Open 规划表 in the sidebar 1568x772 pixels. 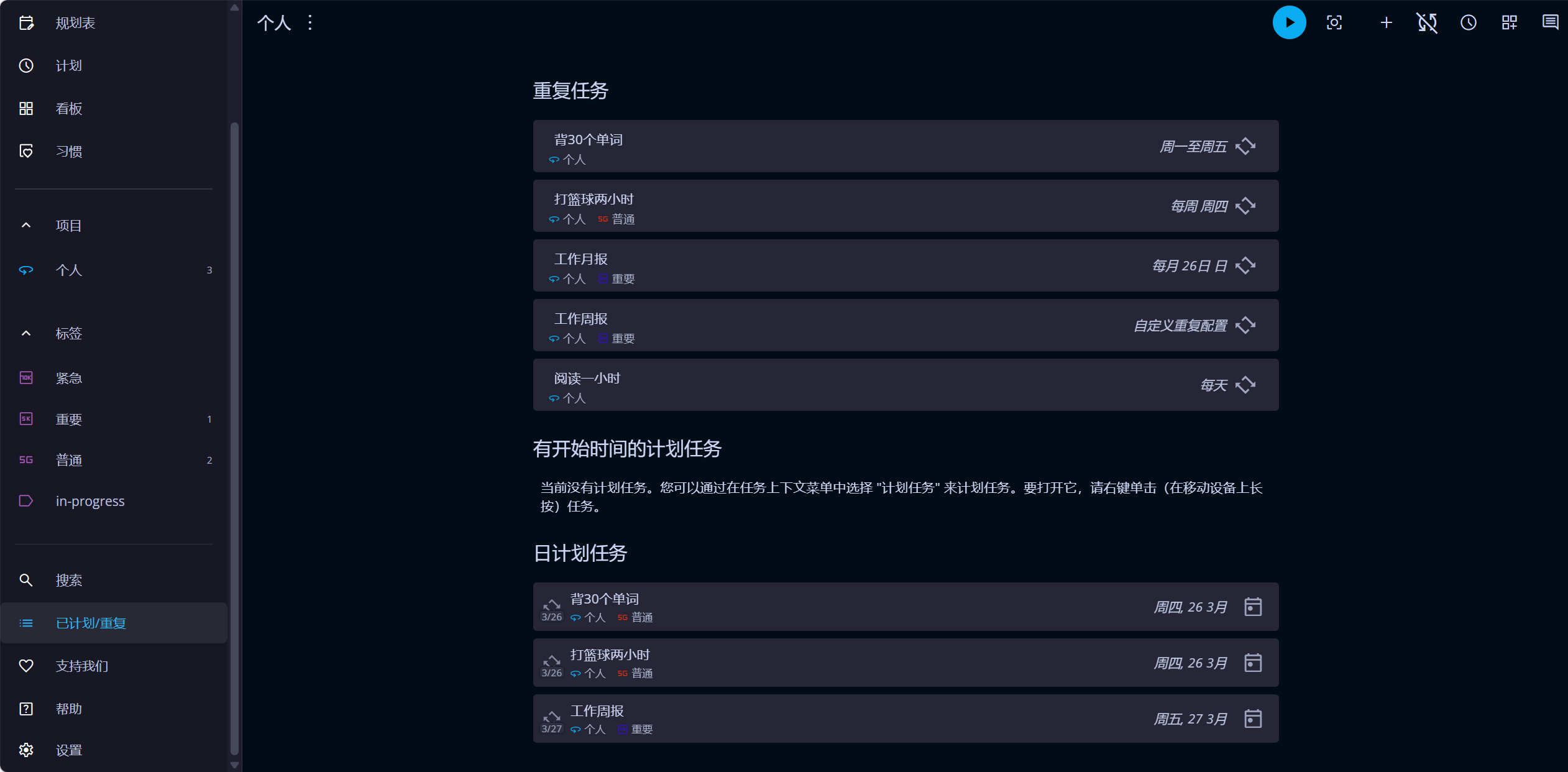pos(75,23)
